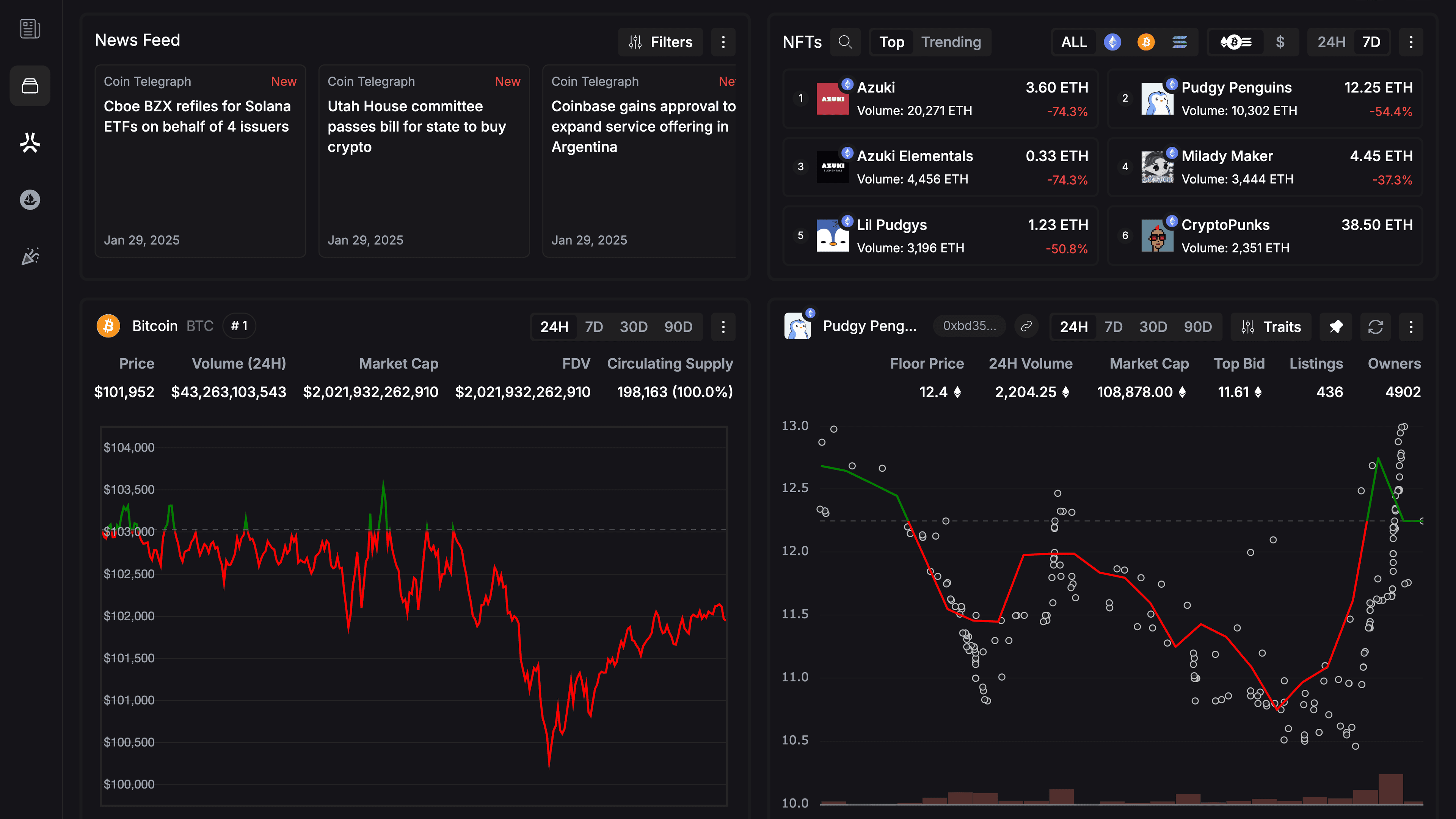Open NFTs panel more options menu
The height and width of the screenshot is (819, 1456).
coord(1411,42)
